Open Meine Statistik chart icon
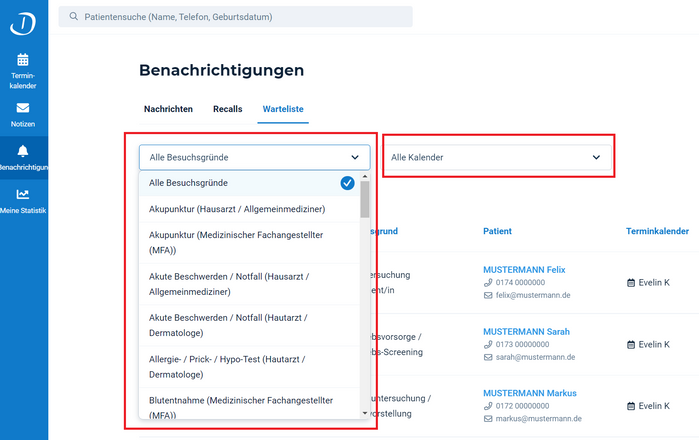699x440 pixels. (23, 194)
